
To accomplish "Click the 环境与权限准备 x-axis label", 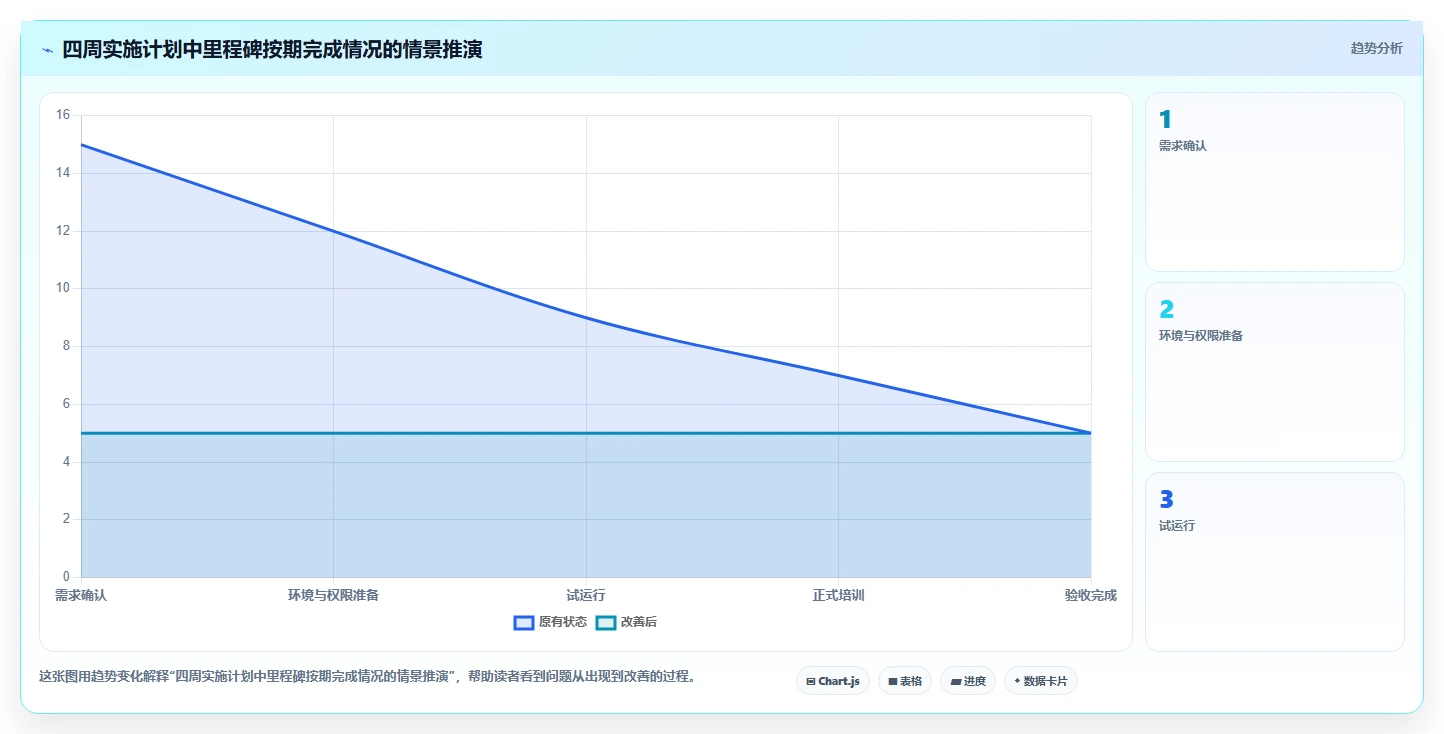I will 333,595.
